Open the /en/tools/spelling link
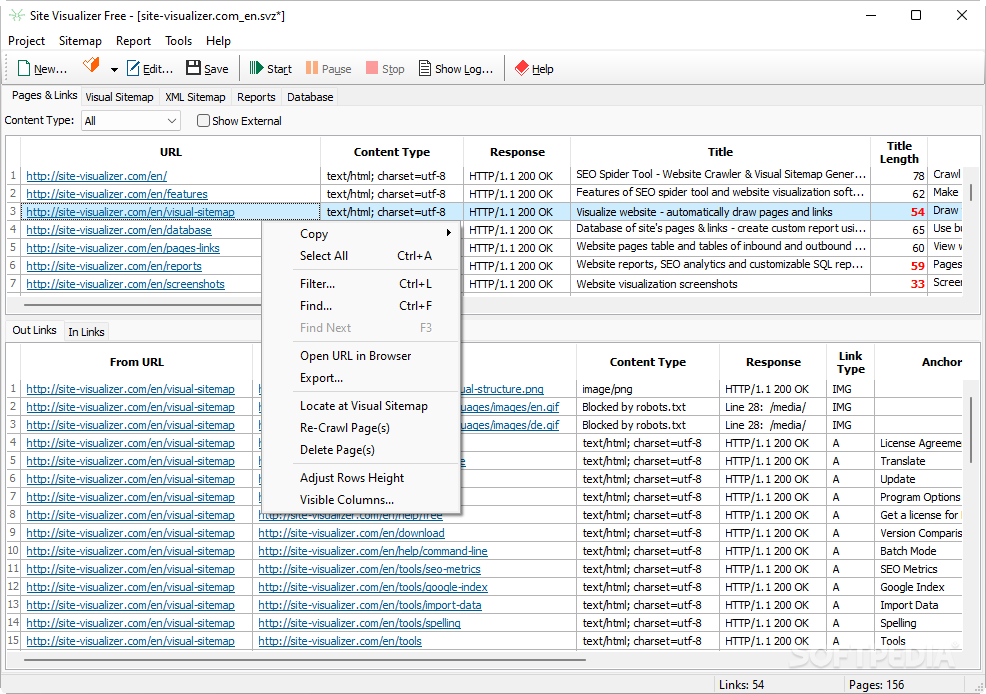 pyautogui.click(x=359, y=623)
